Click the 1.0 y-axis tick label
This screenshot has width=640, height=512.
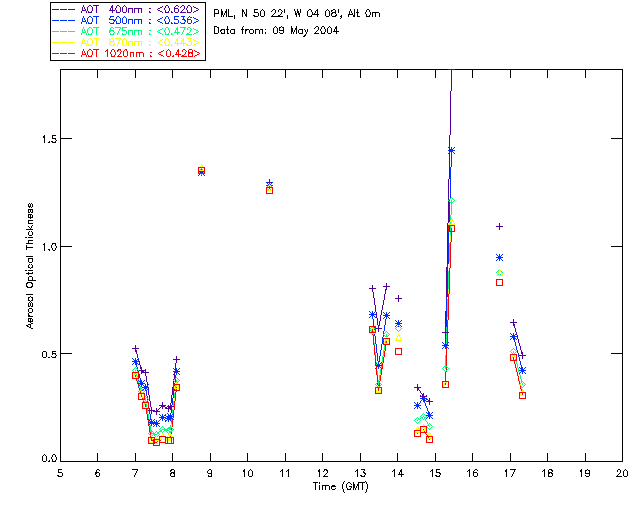tap(49, 247)
